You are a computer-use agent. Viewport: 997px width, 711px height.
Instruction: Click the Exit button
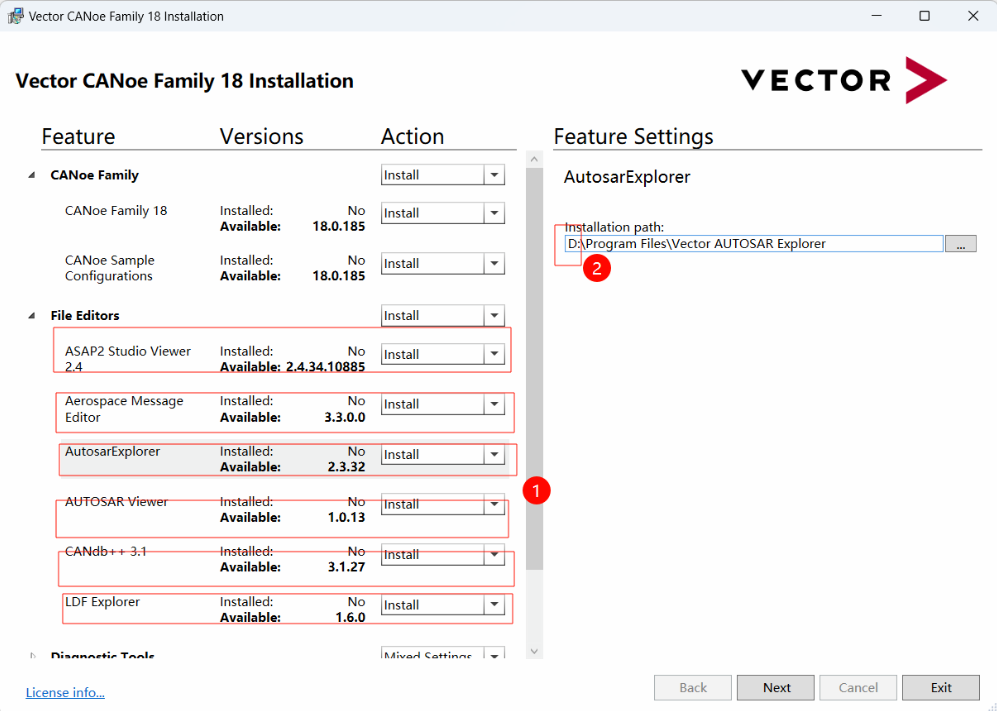(941, 687)
